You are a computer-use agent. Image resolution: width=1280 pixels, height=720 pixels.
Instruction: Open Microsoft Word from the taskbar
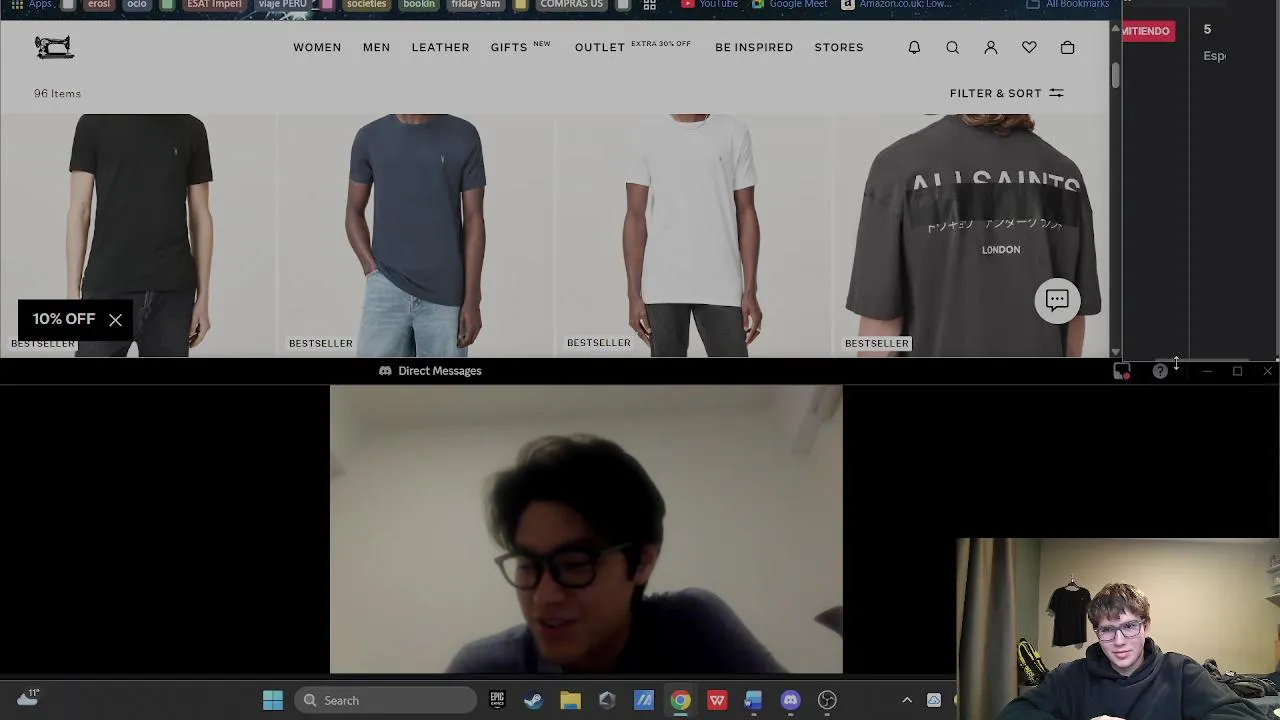(753, 700)
